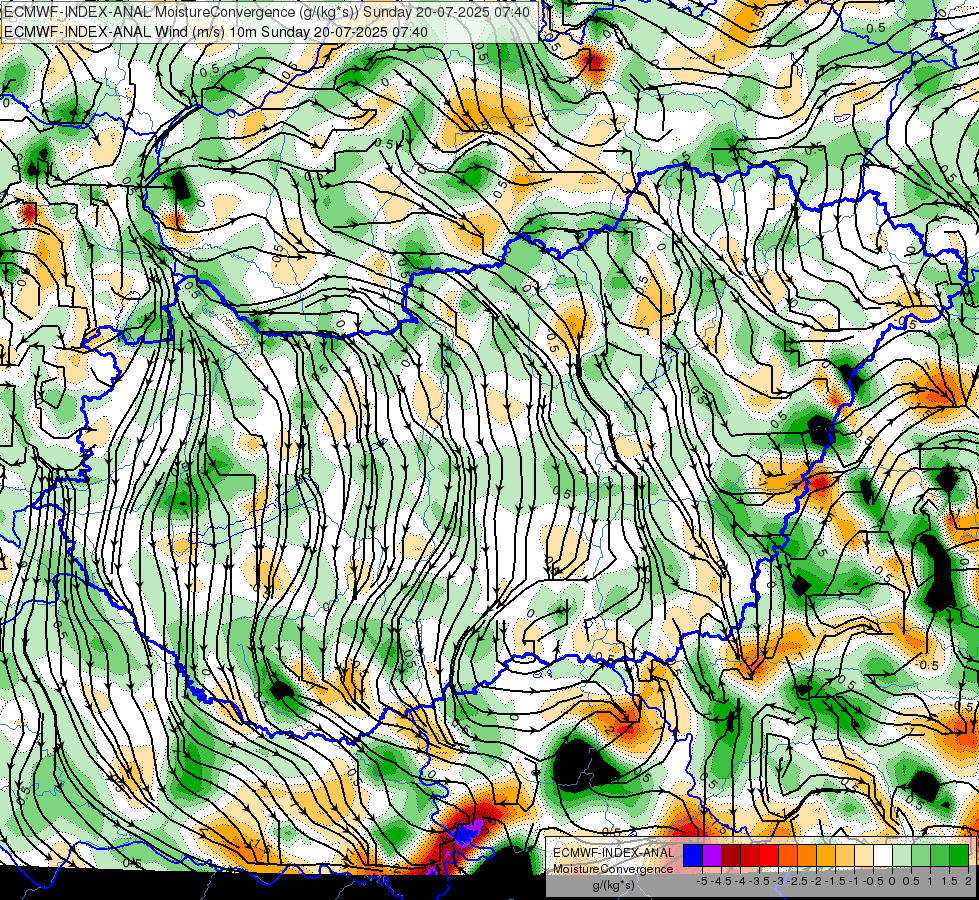Image resolution: width=979 pixels, height=900 pixels.
Task: Click the 2 legend tick value
Action: coord(968,881)
